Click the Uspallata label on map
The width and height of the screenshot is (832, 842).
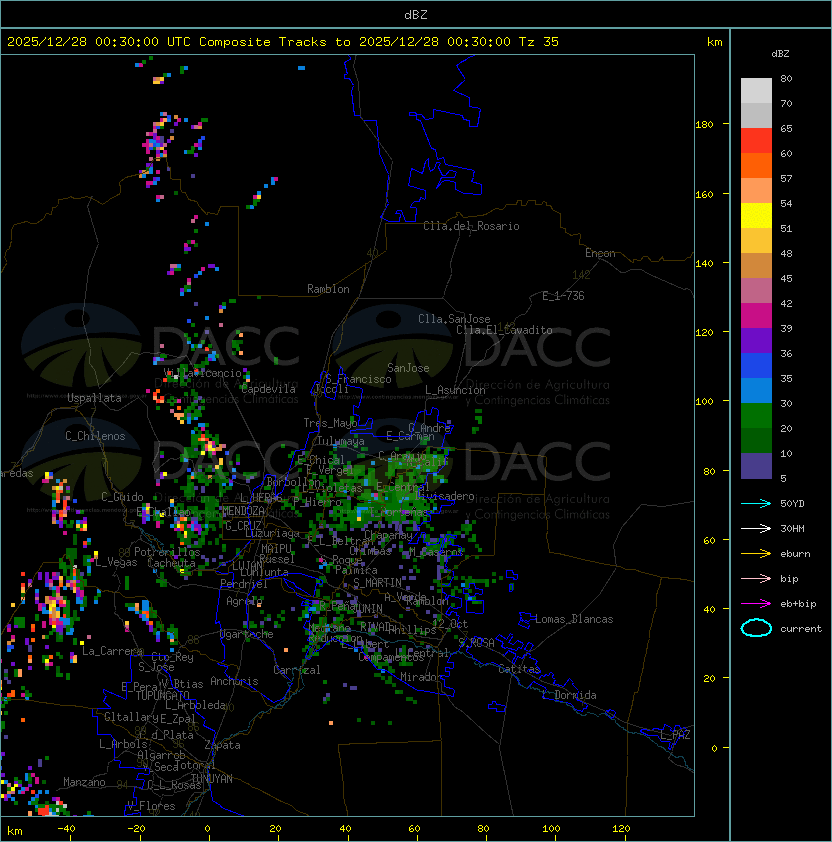tap(94, 398)
